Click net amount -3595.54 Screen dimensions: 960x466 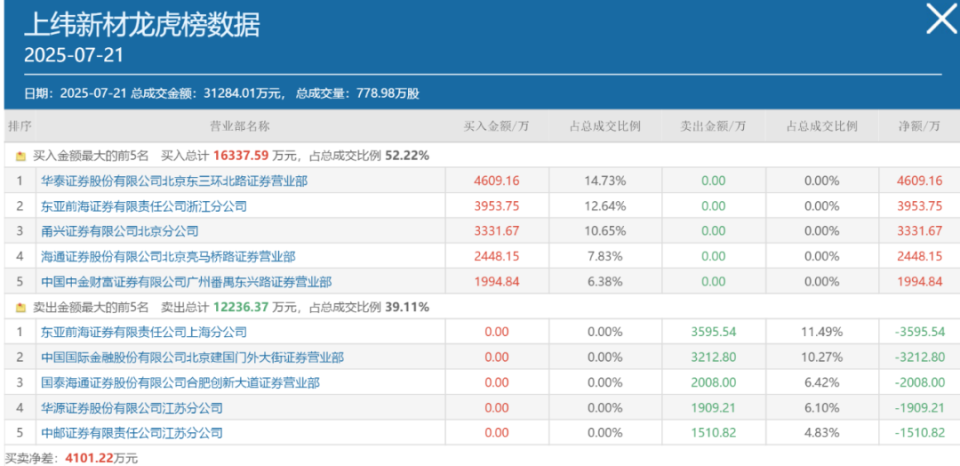(920, 333)
